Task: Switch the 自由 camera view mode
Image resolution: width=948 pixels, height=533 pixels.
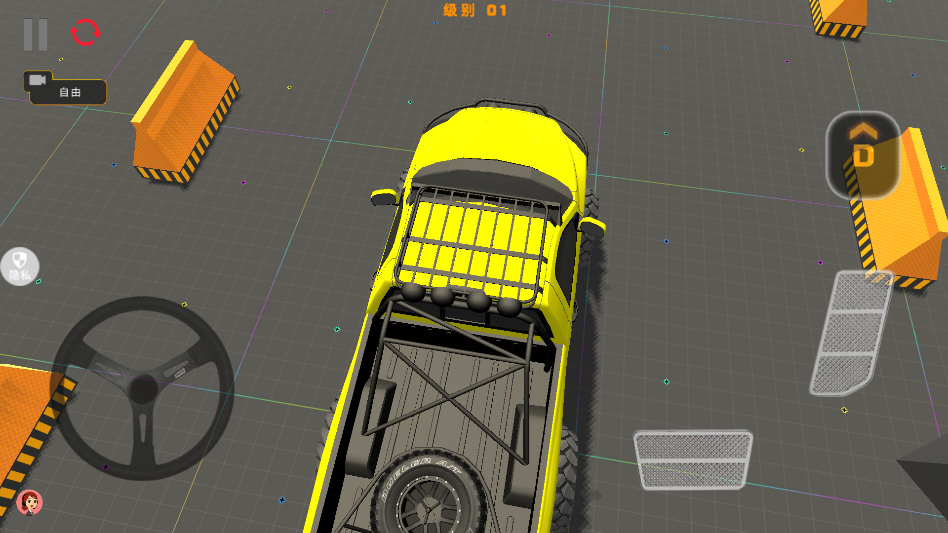Action: click(x=69, y=93)
